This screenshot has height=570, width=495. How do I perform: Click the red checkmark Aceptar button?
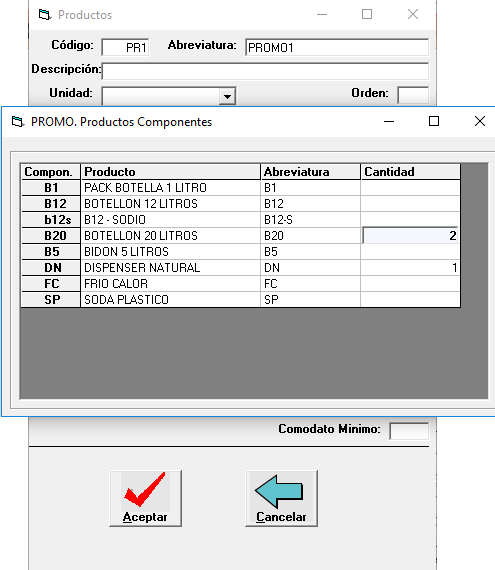coord(145,498)
